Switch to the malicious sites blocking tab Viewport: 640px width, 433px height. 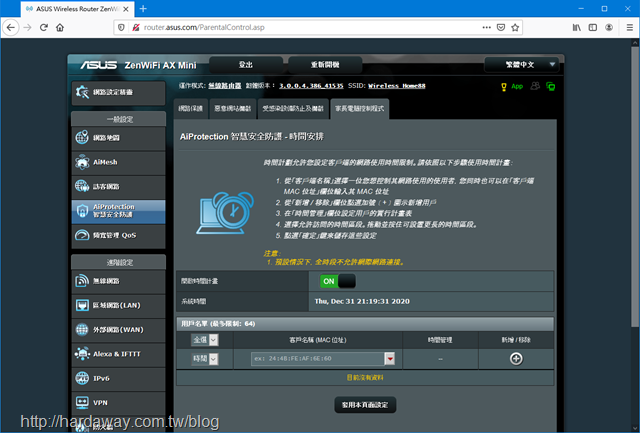pyautogui.click(x=233, y=109)
